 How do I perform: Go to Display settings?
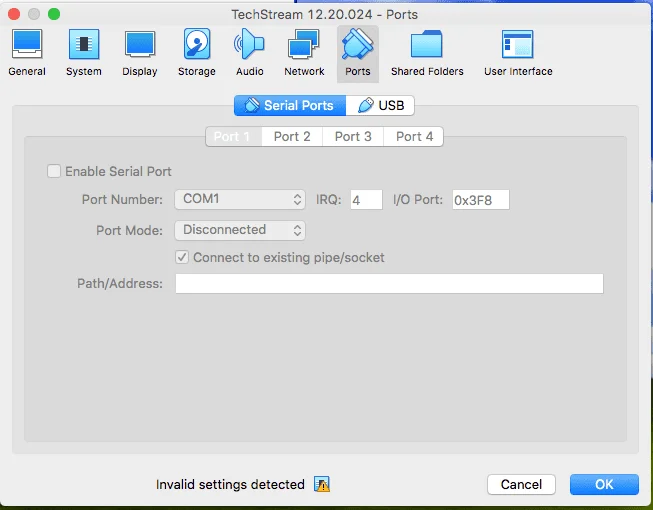(x=140, y=52)
